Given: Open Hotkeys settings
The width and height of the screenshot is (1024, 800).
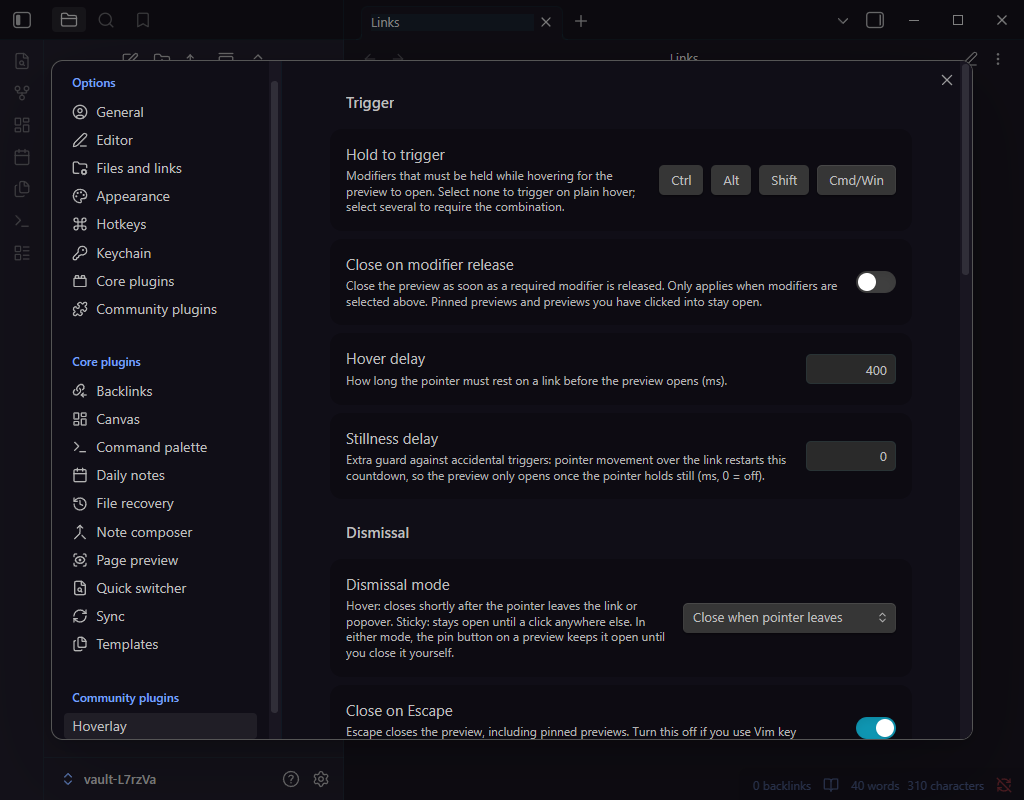Looking at the screenshot, I should [161, 225].
